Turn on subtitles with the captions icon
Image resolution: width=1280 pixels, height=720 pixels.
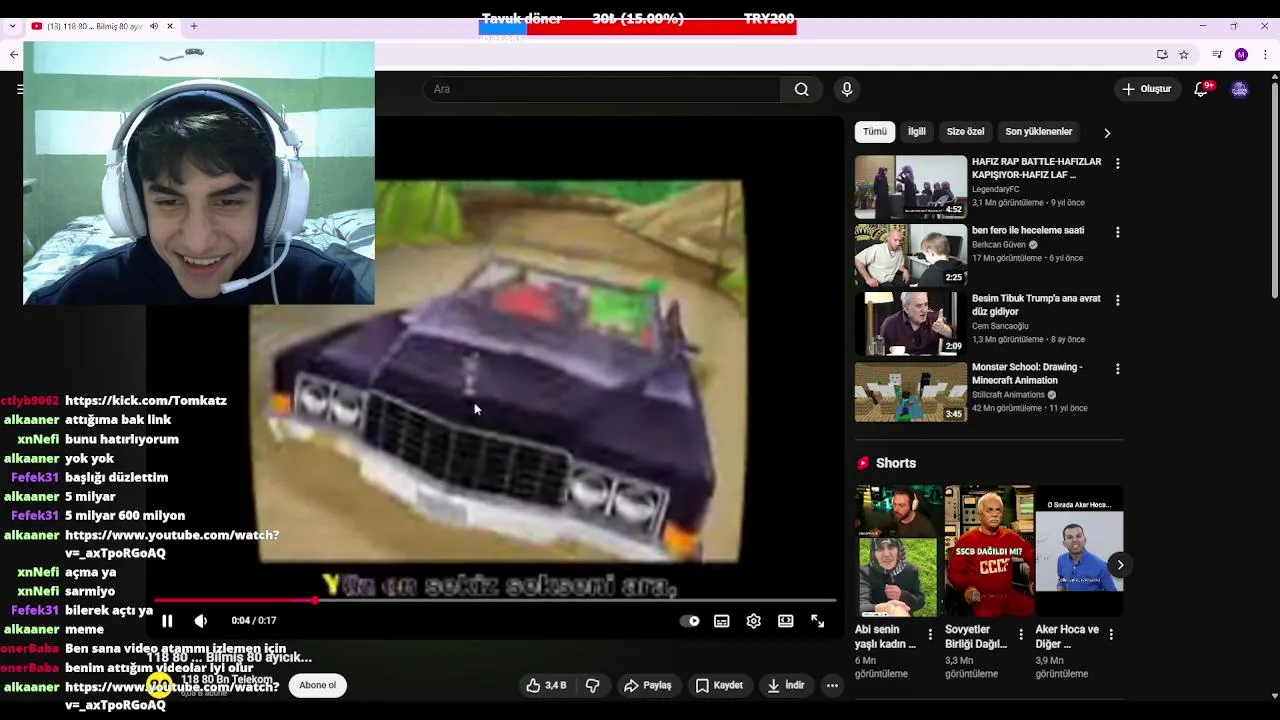coord(722,621)
